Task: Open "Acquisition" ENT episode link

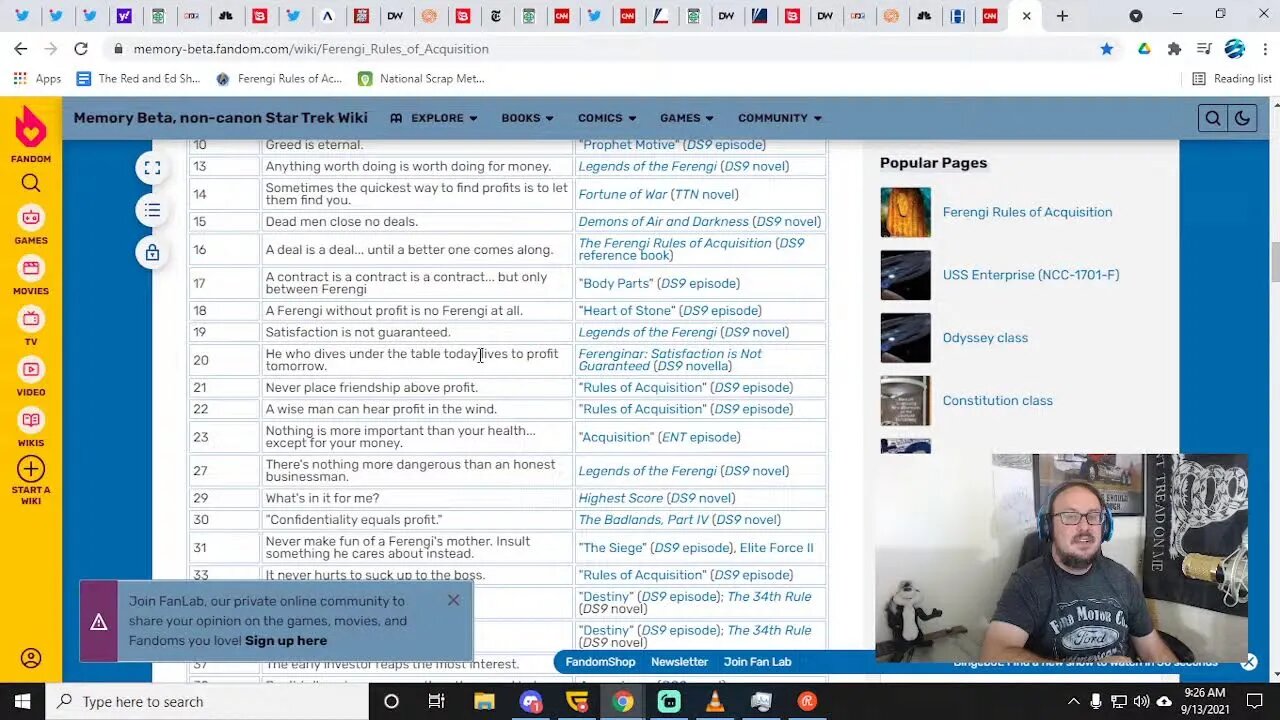Action: 614,437
